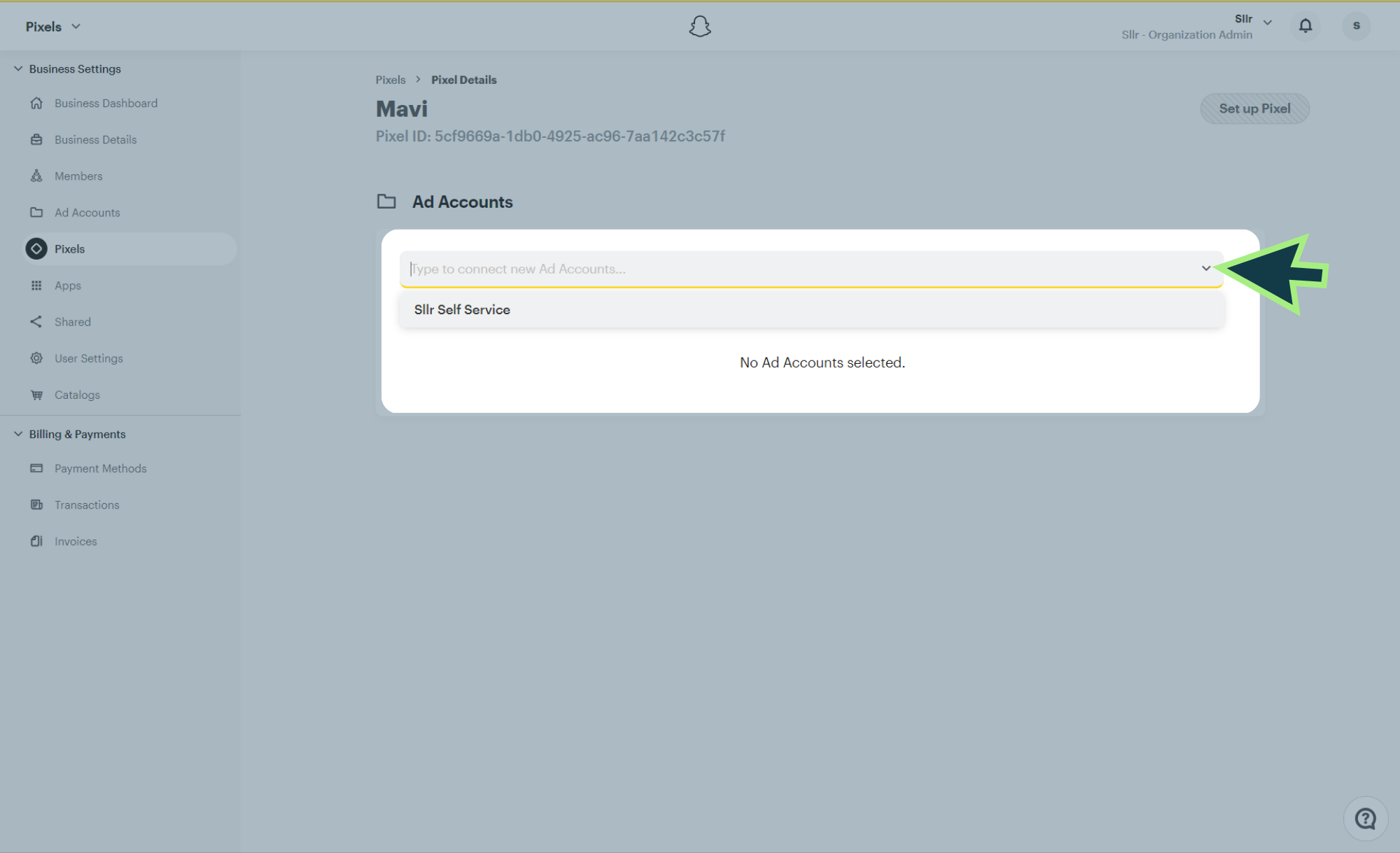Collapse the Billing & Payments section
Screen dimensions: 1400x853
pos(18,434)
